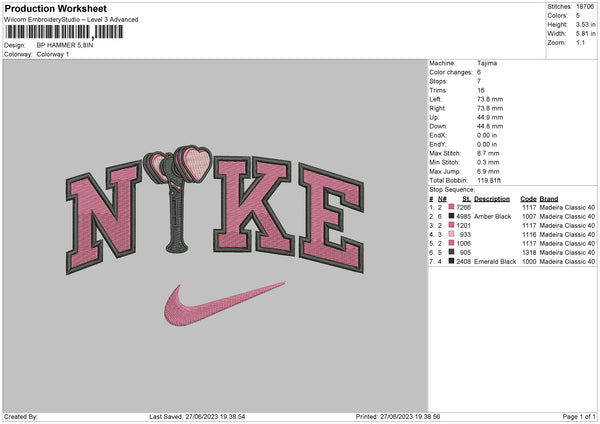Click the 'Color changes:' label
600x424 pixels.
coord(451,72)
